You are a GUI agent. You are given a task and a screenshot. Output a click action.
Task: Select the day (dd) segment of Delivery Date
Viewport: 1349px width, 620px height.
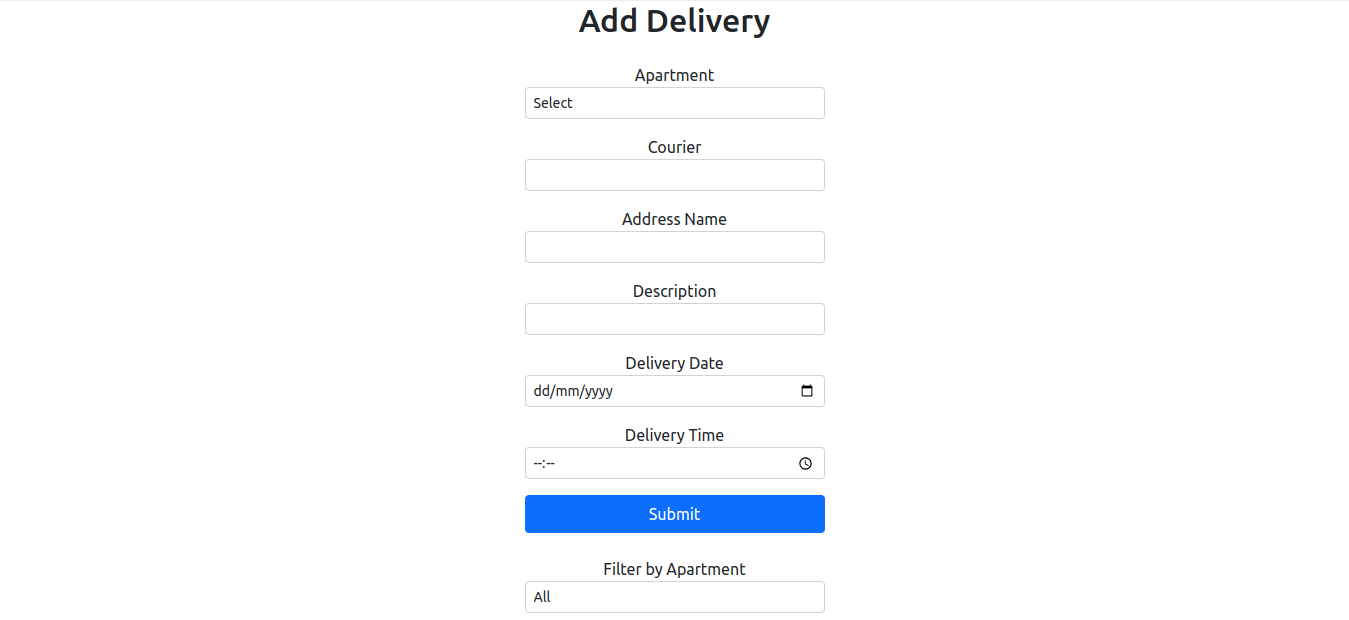coord(541,391)
